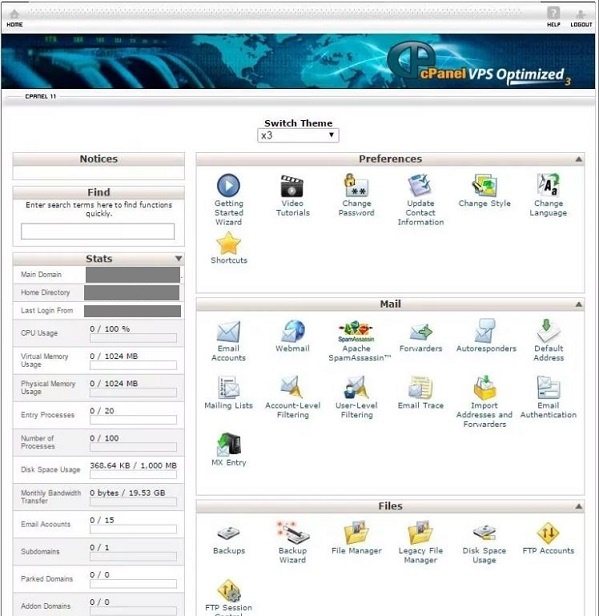Open FTP Session Control icon
The height and width of the screenshot is (616, 599).
coord(229,590)
